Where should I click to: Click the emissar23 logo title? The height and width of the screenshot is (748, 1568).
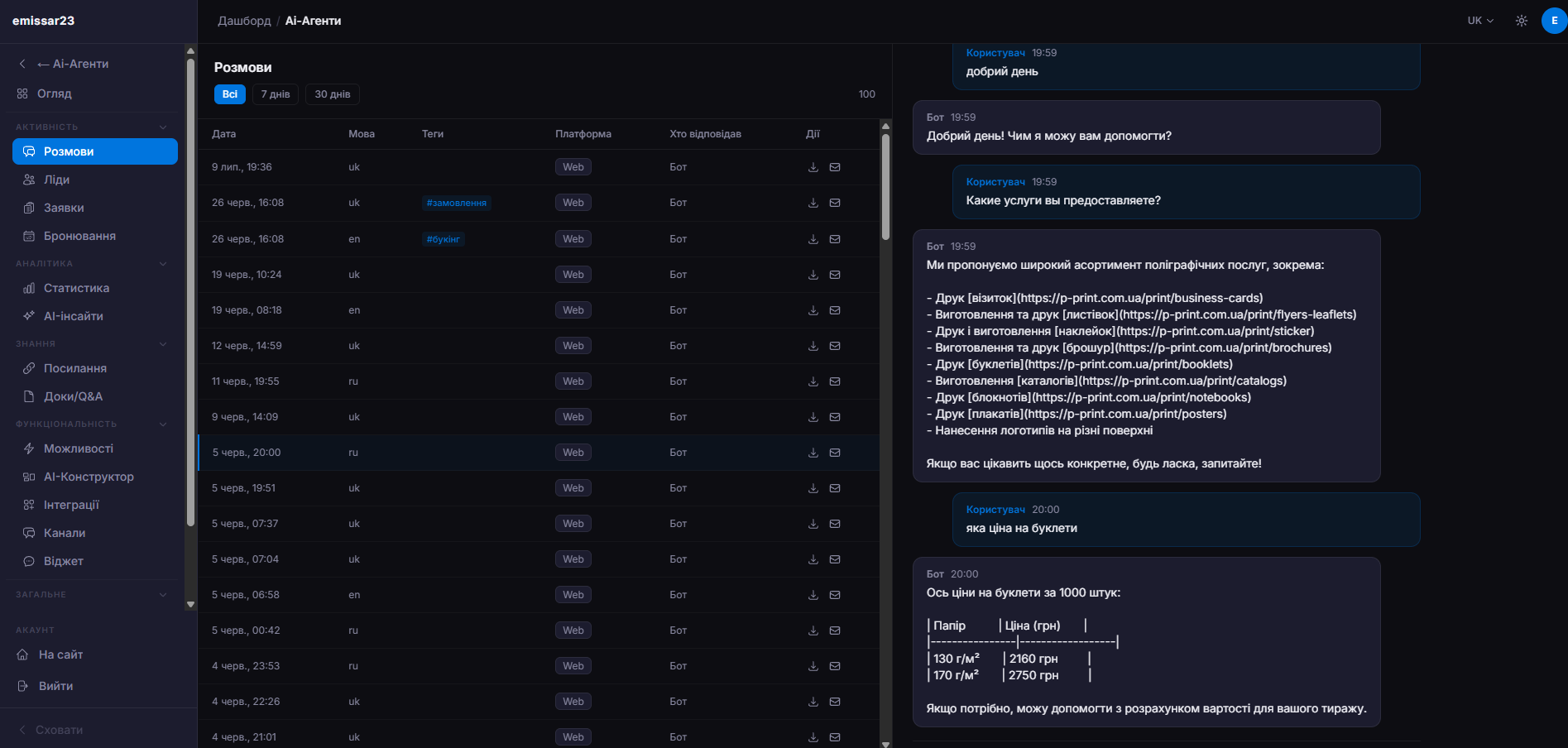tap(43, 21)
